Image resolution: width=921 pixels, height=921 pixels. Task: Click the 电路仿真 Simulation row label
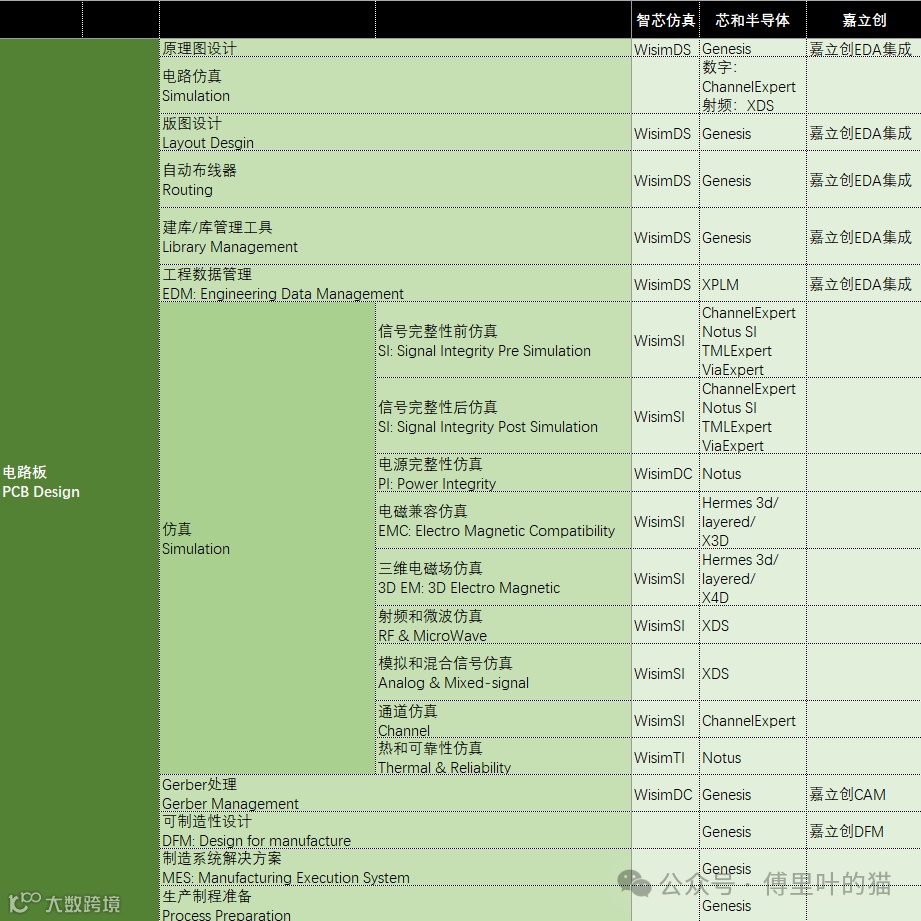pyautogui.click(x=395, y=86)
